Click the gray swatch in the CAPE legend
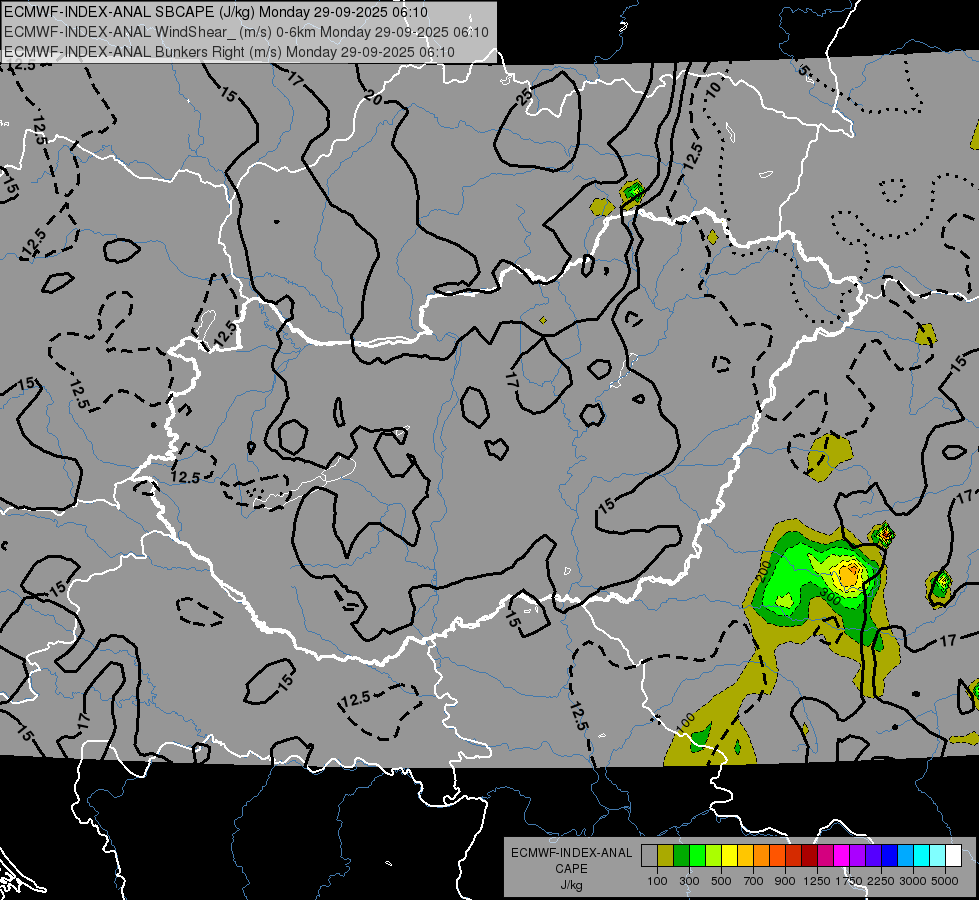Image resolution: width=979 pixels, height=900 pixels. click(649, 855)
